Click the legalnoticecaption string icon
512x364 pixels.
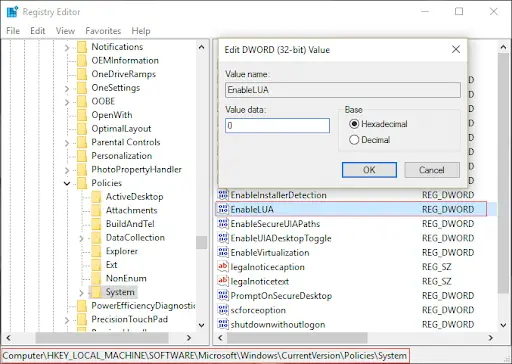click(x=223, y=267)
